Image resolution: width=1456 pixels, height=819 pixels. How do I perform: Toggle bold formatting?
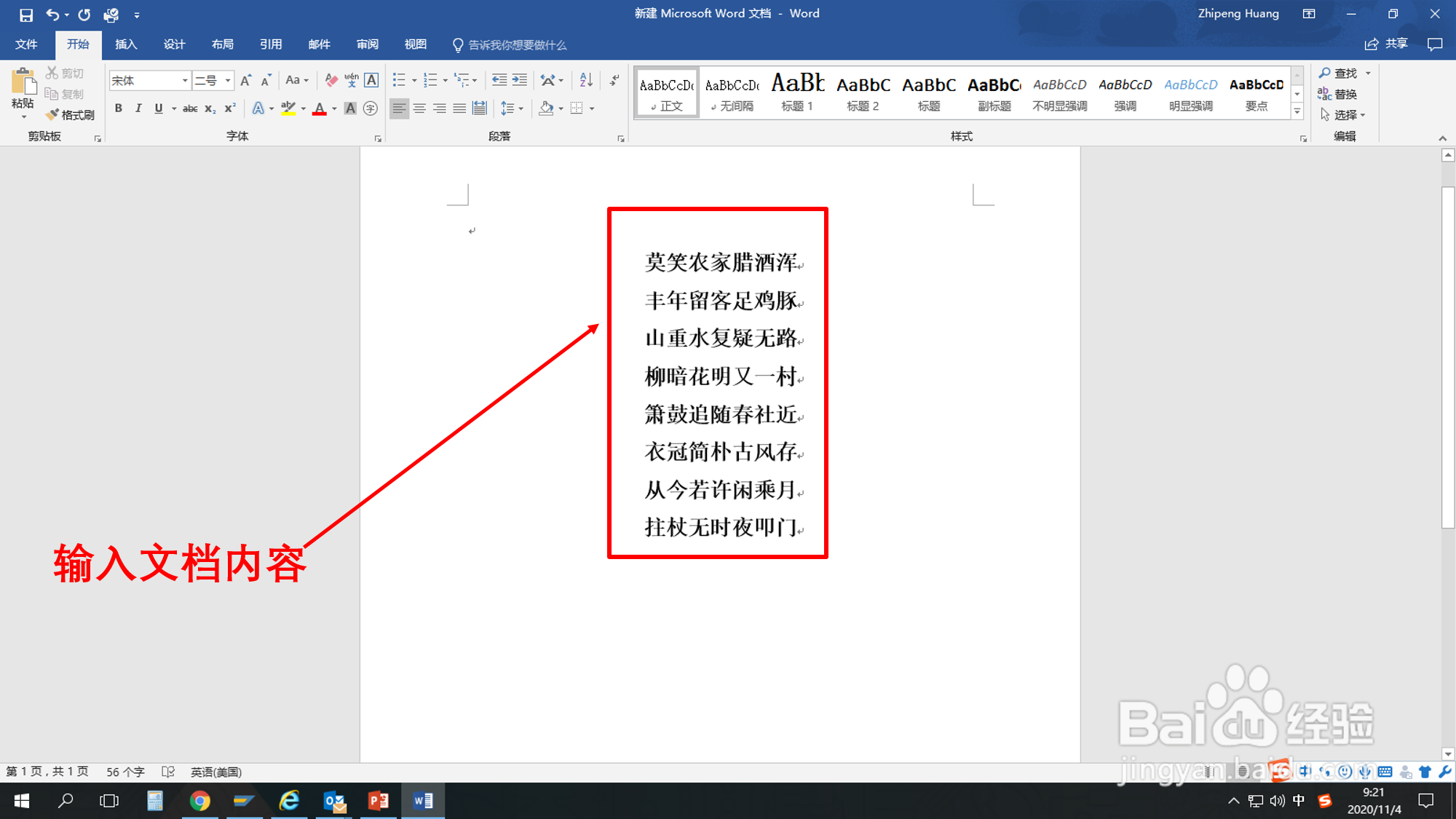pos(119,108)
